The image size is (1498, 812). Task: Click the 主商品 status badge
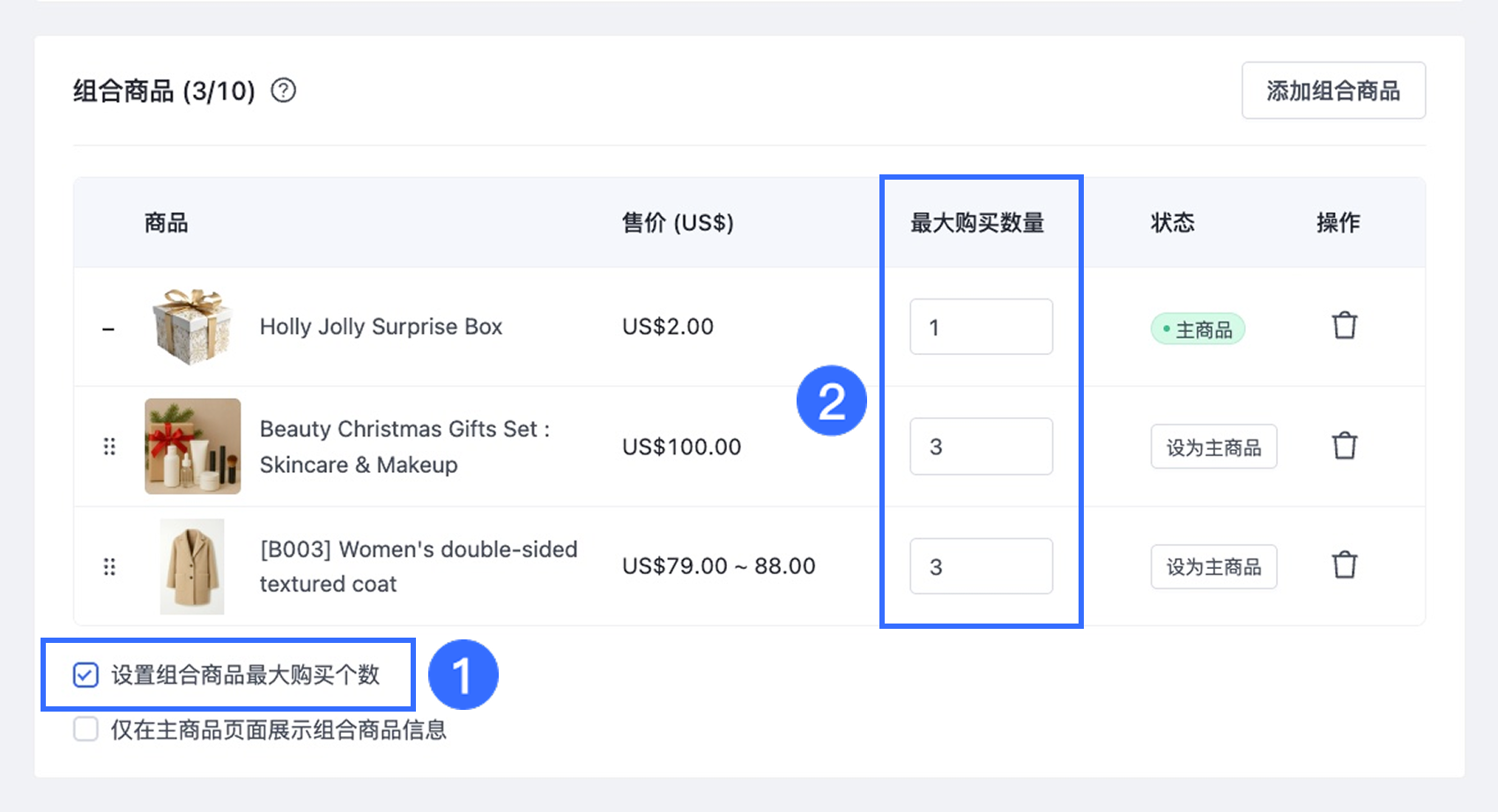1198,329
